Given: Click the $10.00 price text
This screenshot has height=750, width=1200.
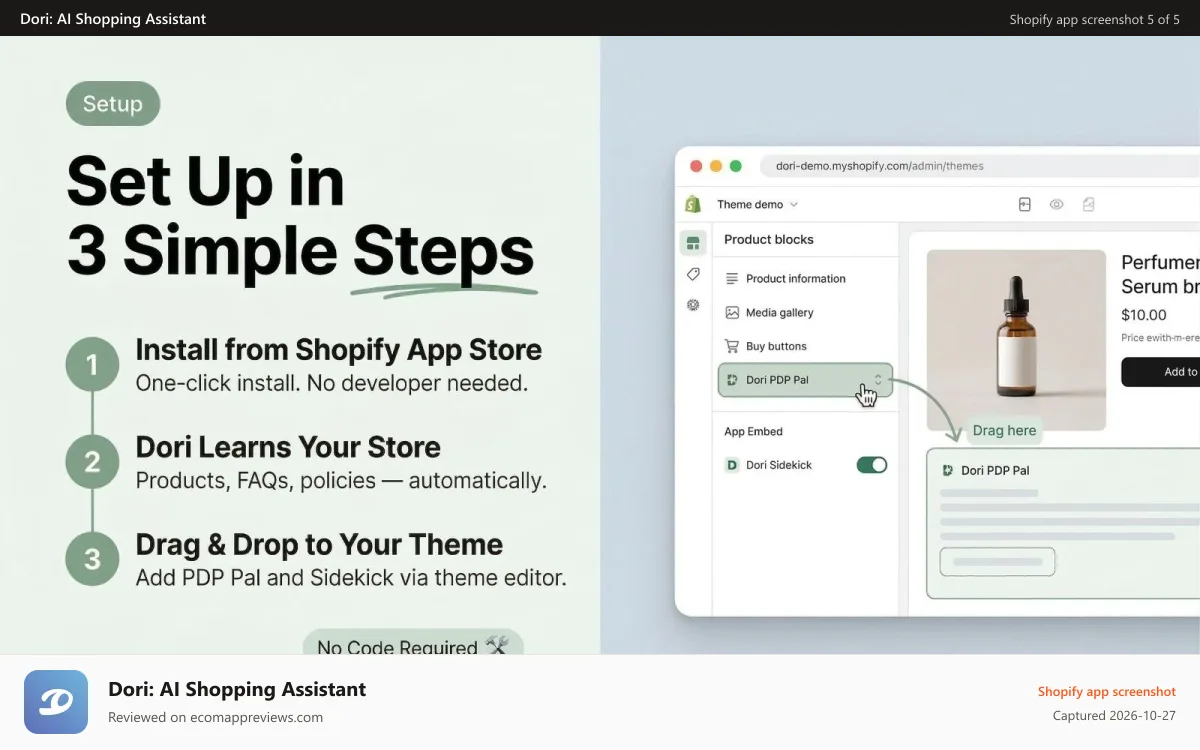Looking at the screenshot, I should pos(1144,315).
